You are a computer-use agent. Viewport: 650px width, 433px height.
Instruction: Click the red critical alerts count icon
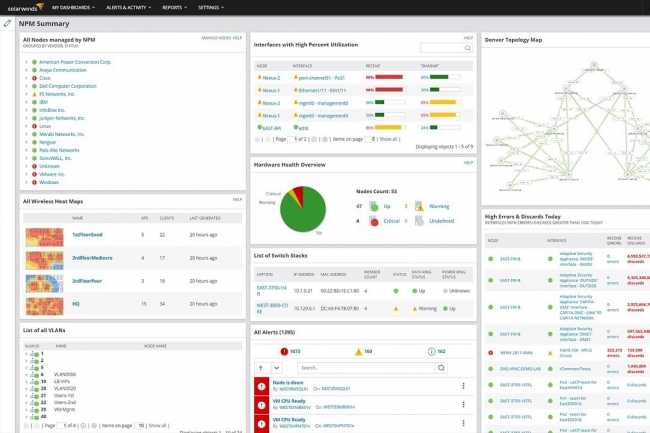(x=286, y=351)
